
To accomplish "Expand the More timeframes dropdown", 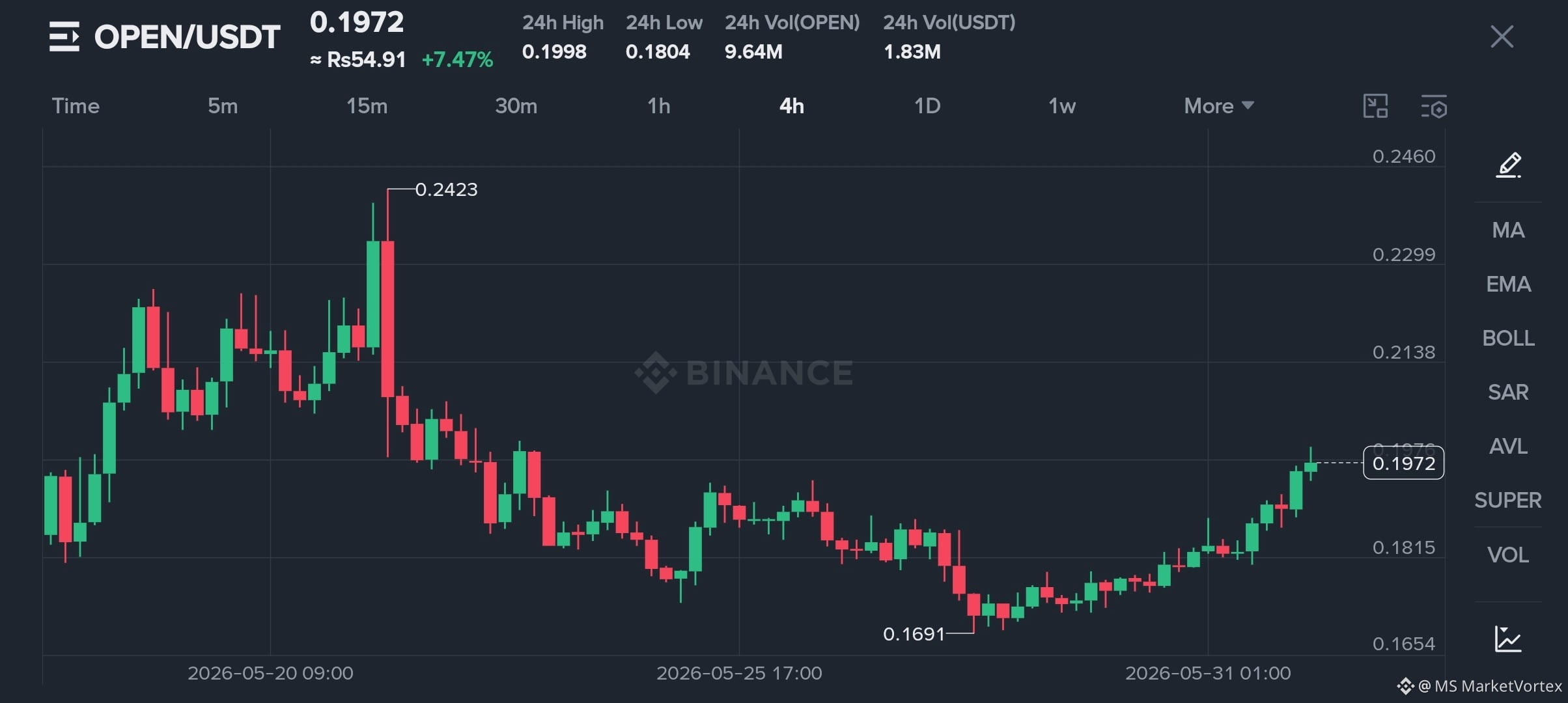I will (x=1218, y=105).
